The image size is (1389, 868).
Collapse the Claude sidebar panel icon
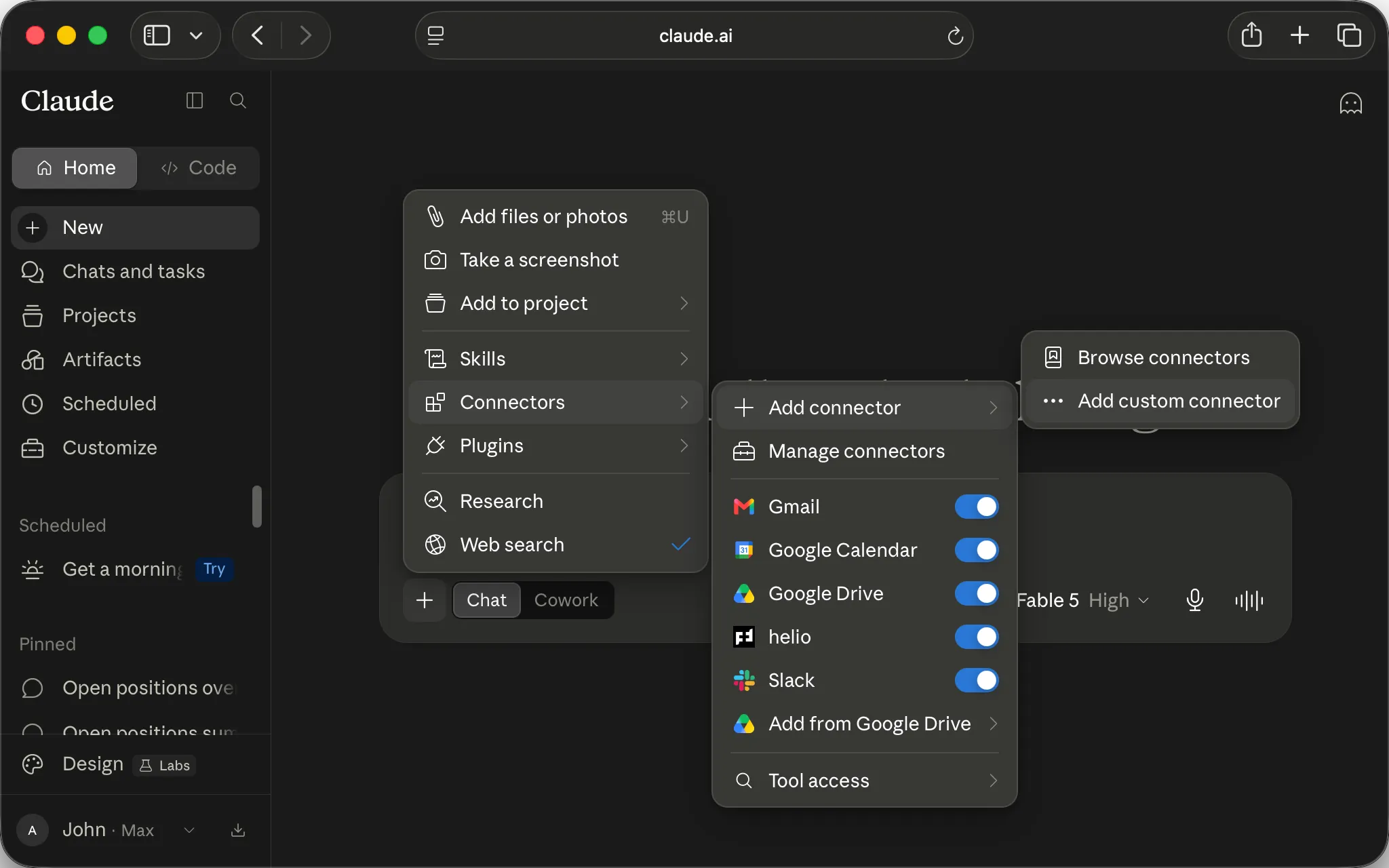pyautogui.click(x=195, y=100)
